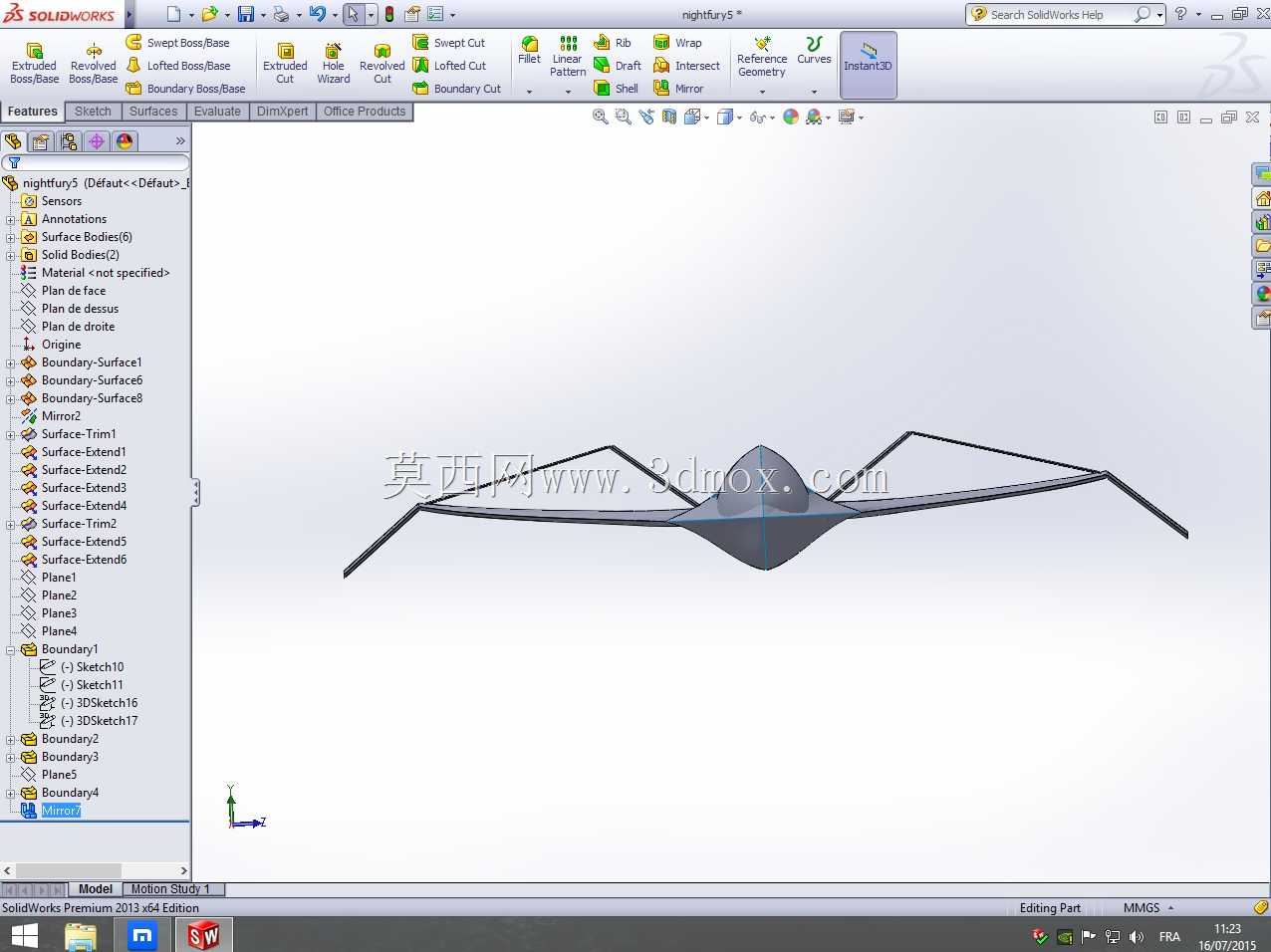Open the Appearances tab in the task pane
1271x952 pixels.
pos(1262,294)
